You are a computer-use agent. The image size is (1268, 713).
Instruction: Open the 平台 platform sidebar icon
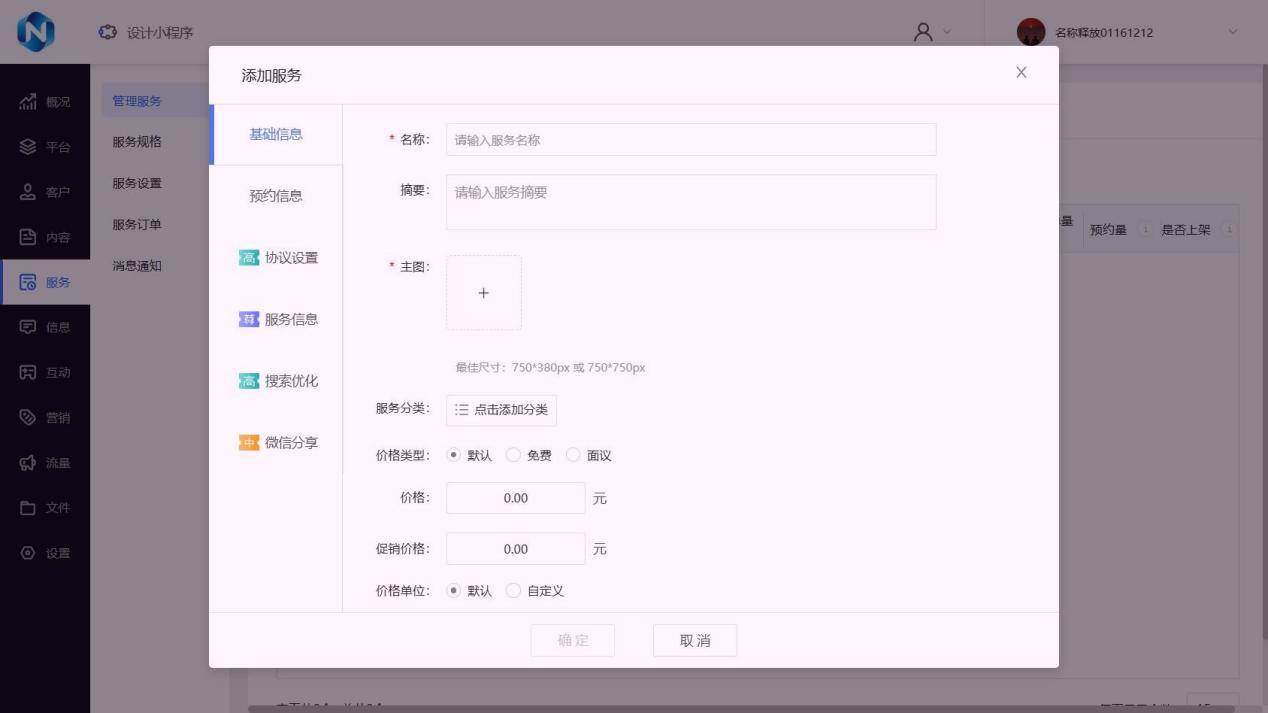coord(28,147)
